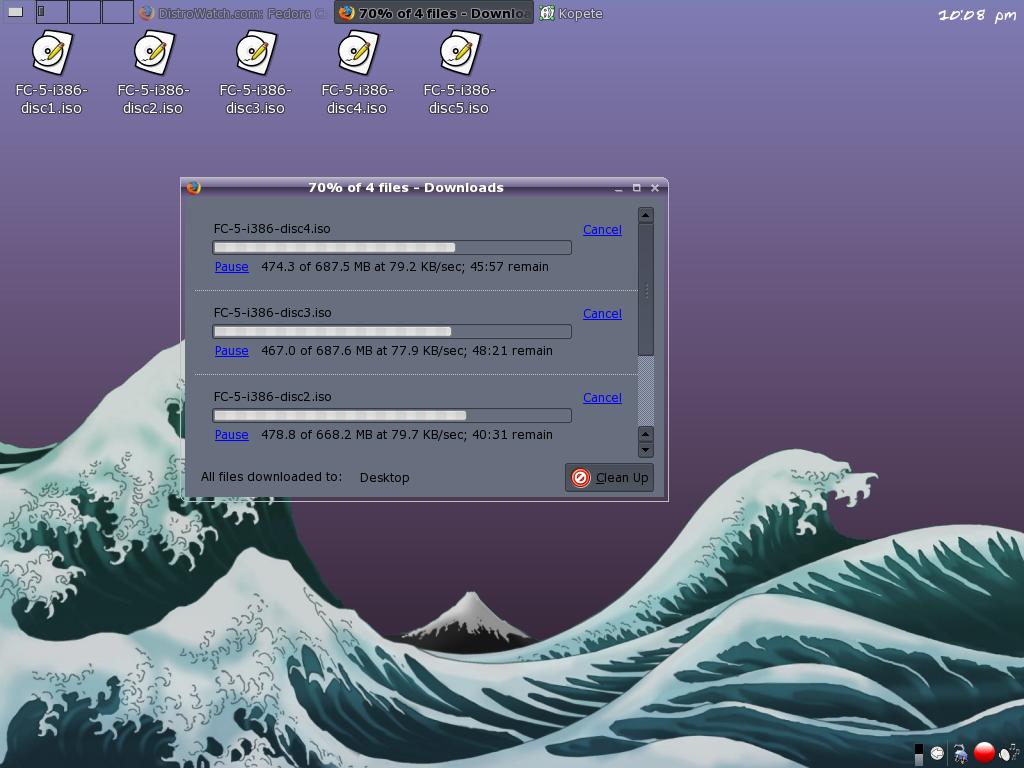Click the scrollbar up arrow at the top
Image resolution: width=1024 pixels, height=768 pixels.
pyautogui.click(x=645, y=215)
